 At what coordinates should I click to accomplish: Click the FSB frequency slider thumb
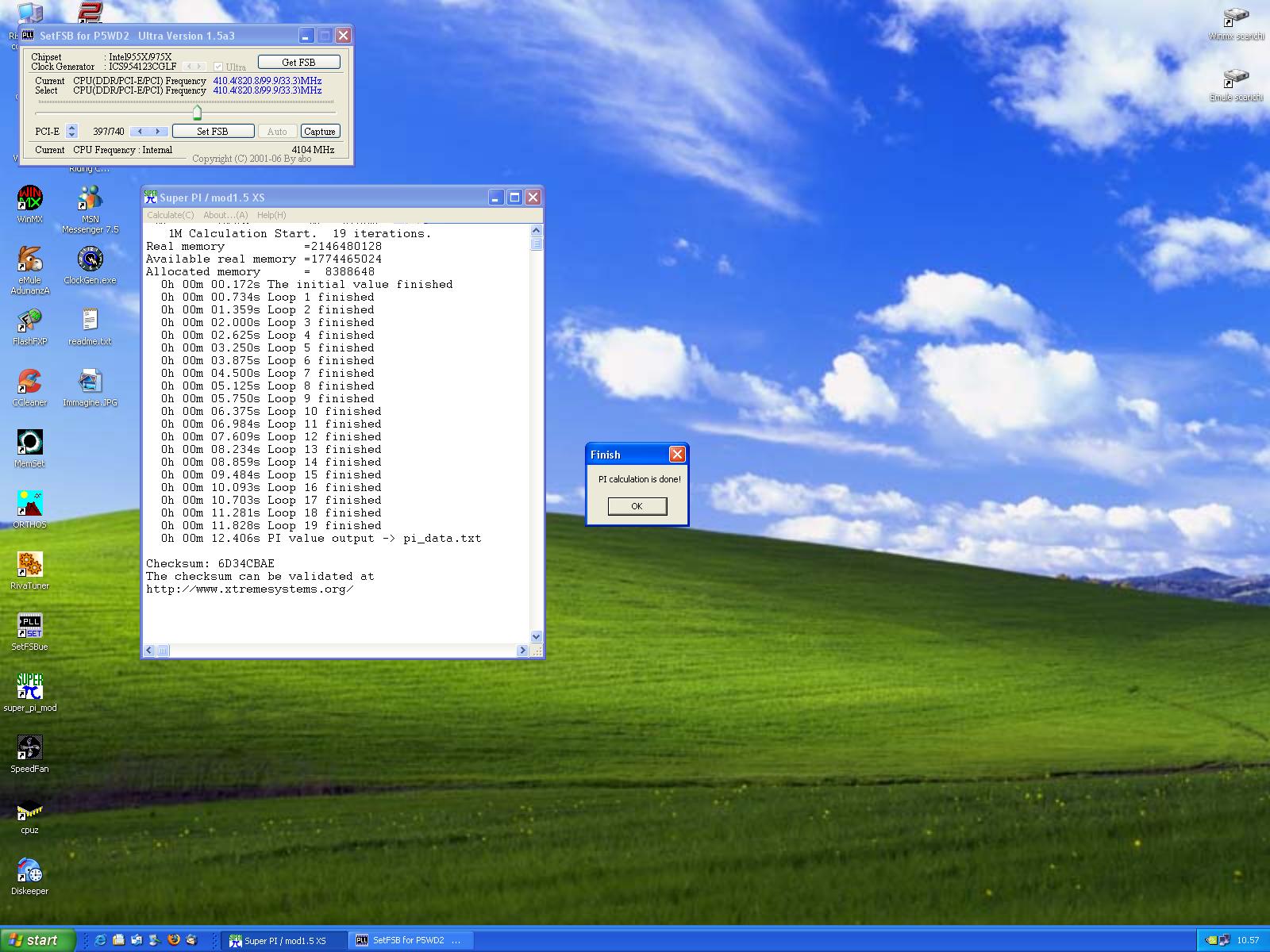[x=197, y=113]
